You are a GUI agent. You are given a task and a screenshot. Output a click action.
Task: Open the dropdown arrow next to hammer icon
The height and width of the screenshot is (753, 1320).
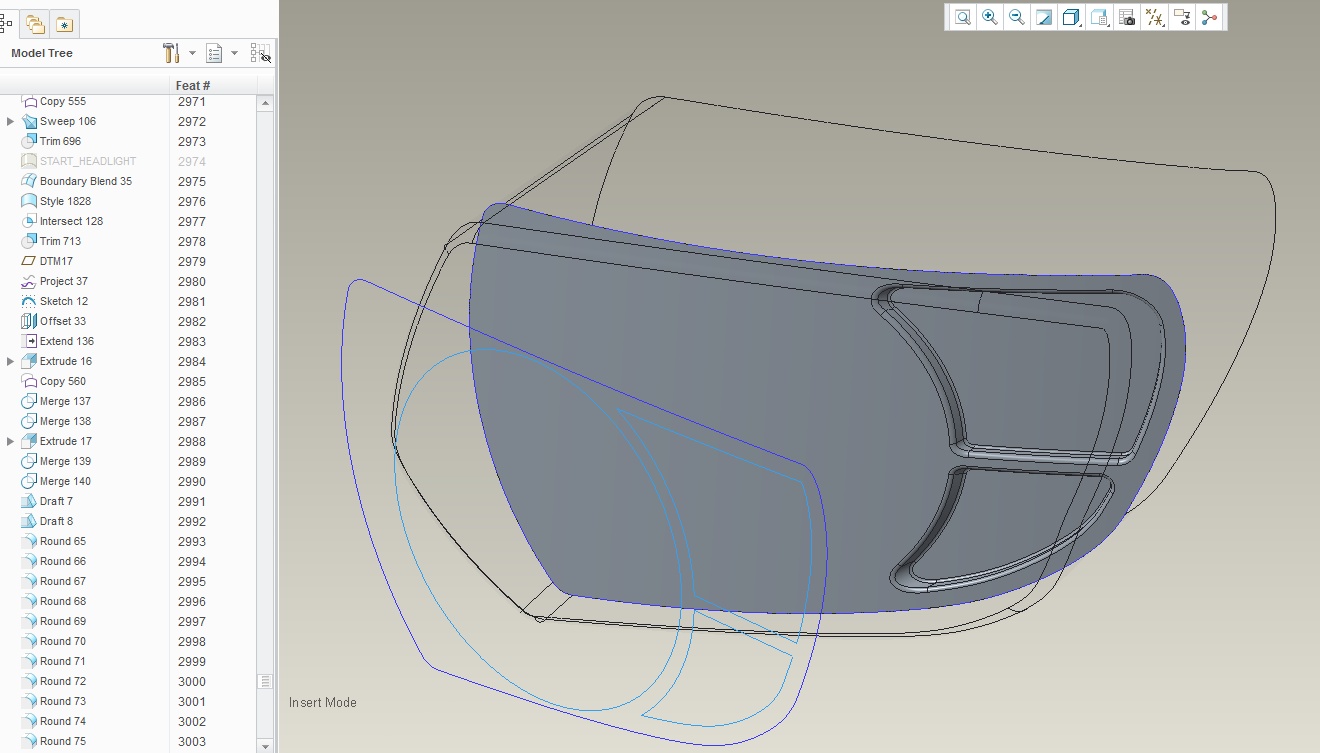click(x=191, y=53)
